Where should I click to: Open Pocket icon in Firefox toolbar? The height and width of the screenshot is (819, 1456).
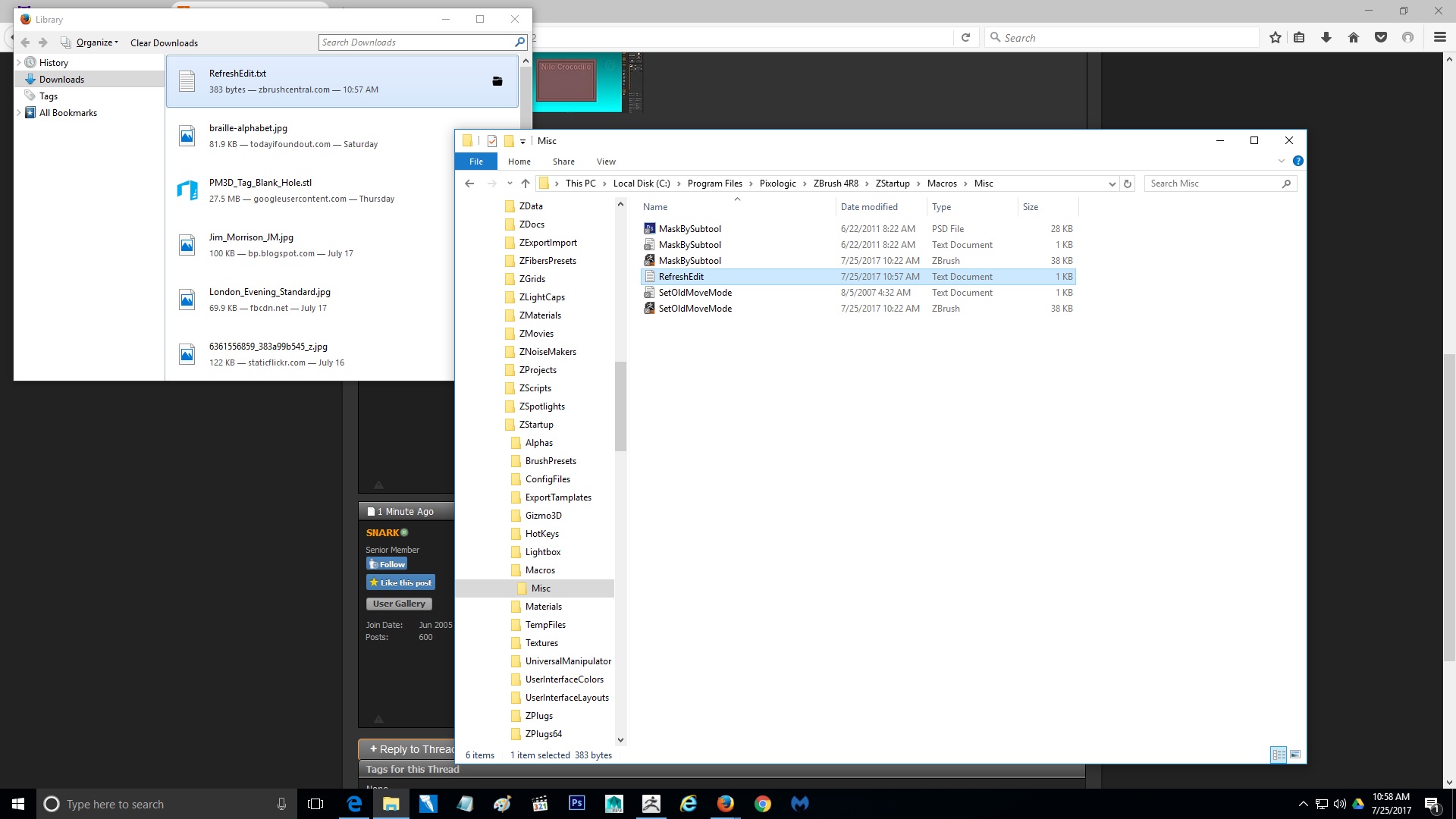point(1381,38)
